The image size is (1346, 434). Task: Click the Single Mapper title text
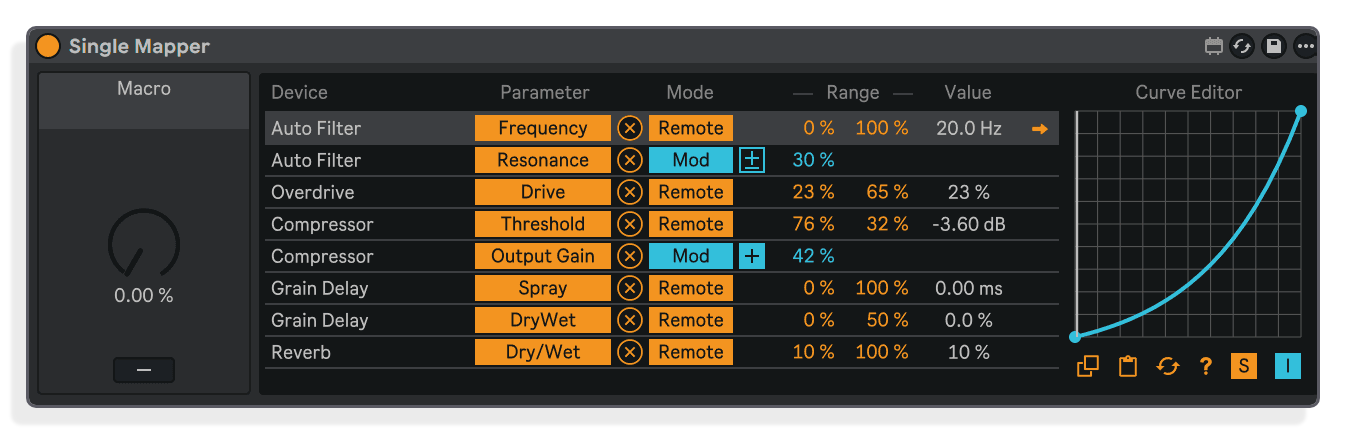[139, 47]
